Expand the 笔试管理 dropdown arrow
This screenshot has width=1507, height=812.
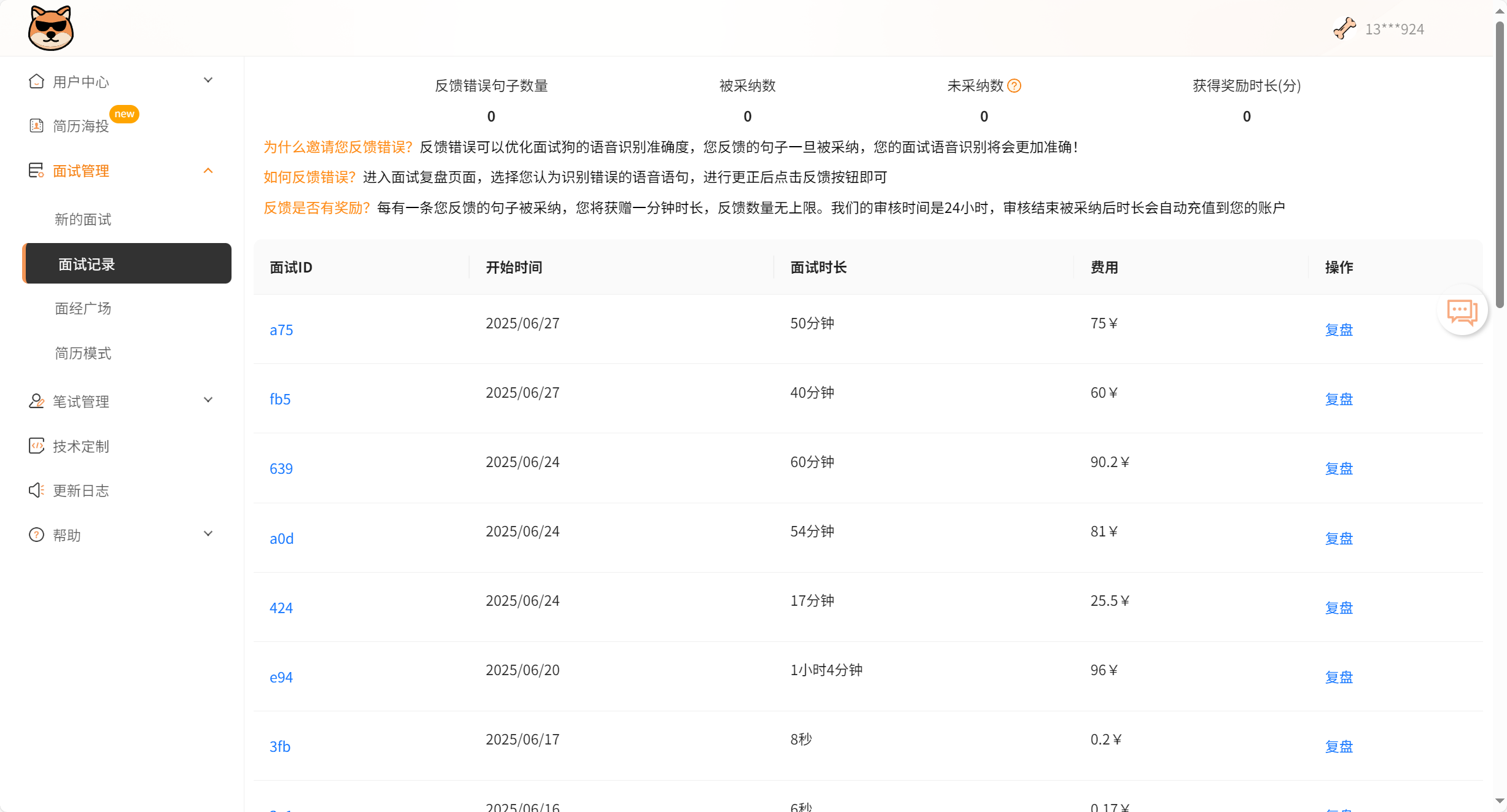pos(208,400)
